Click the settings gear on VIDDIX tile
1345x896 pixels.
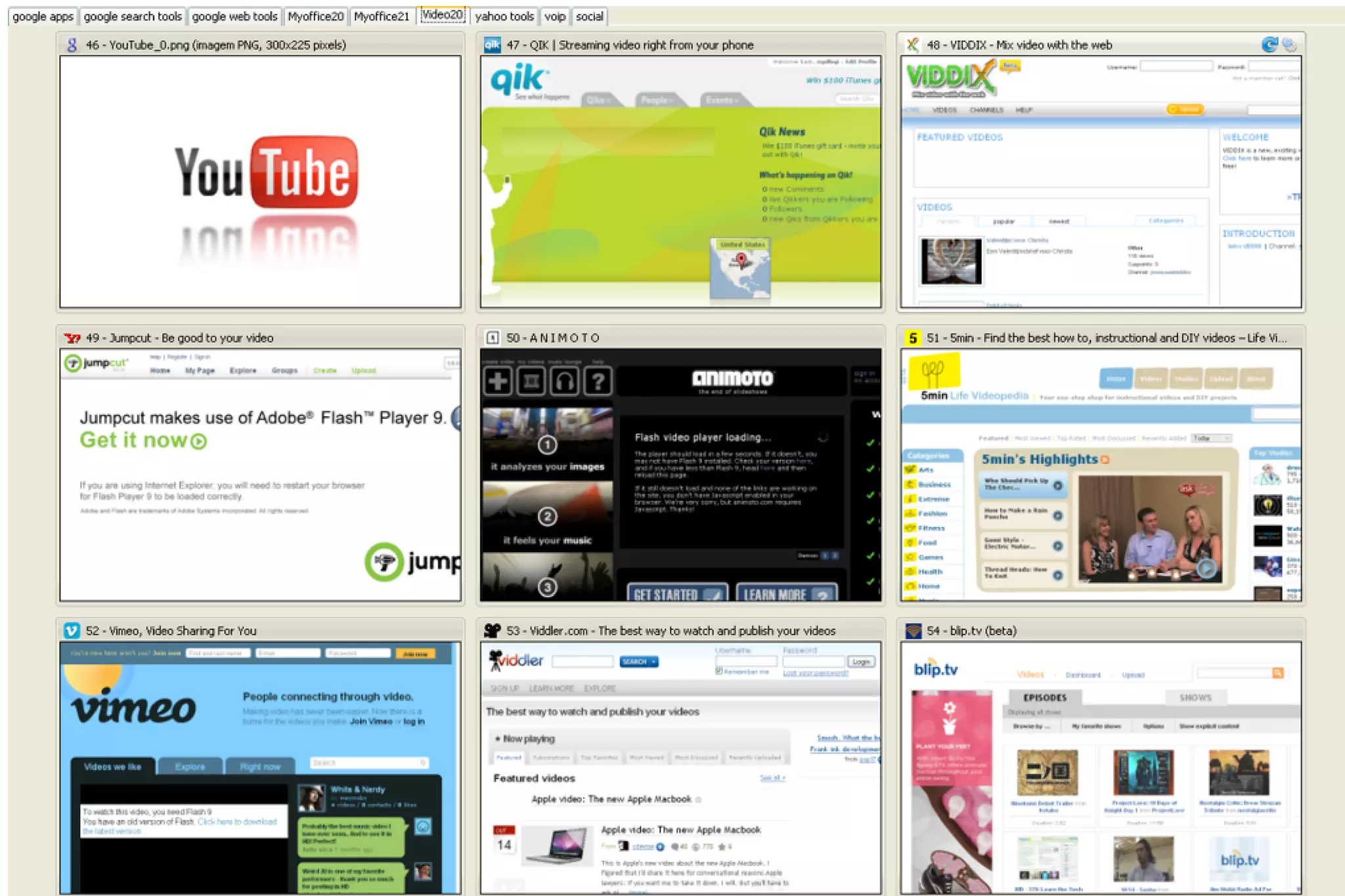[x=1289, y=45]
